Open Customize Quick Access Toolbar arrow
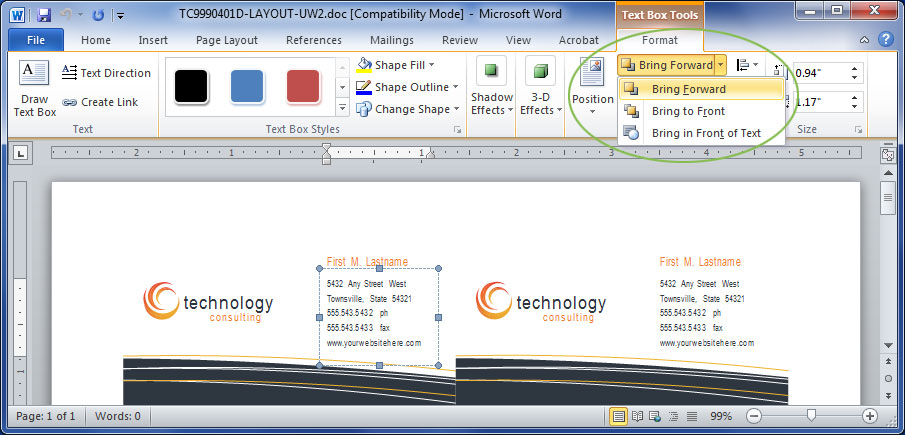The height and width of the screenshot is (435, 905). point(121,16)
